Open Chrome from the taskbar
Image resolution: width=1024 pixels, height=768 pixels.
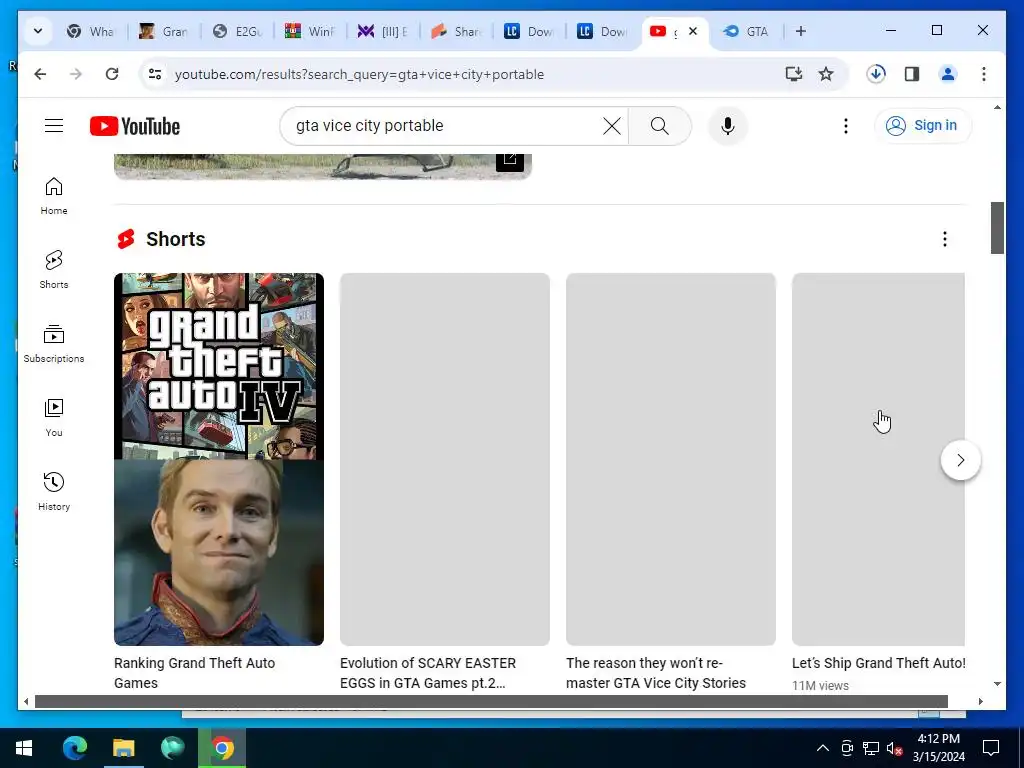[x=222, y=748]
